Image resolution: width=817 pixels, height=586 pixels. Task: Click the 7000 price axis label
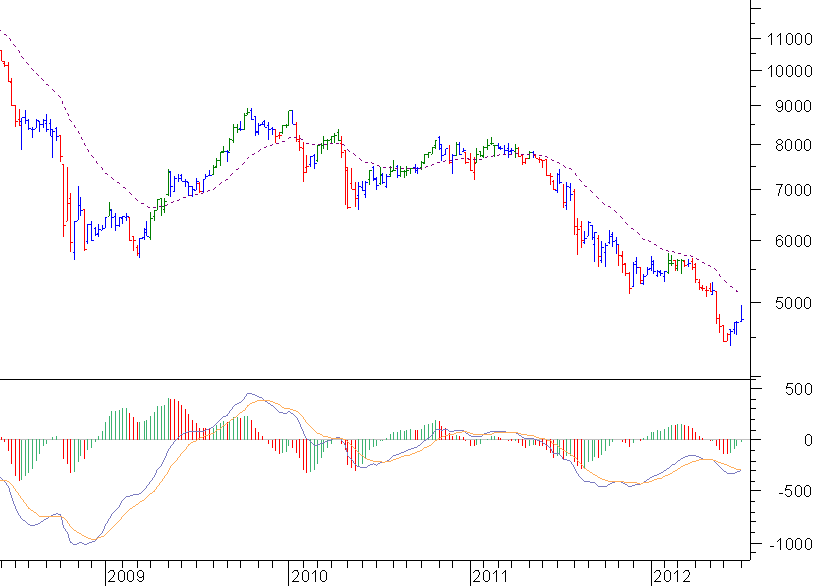[x=793, y=190]
